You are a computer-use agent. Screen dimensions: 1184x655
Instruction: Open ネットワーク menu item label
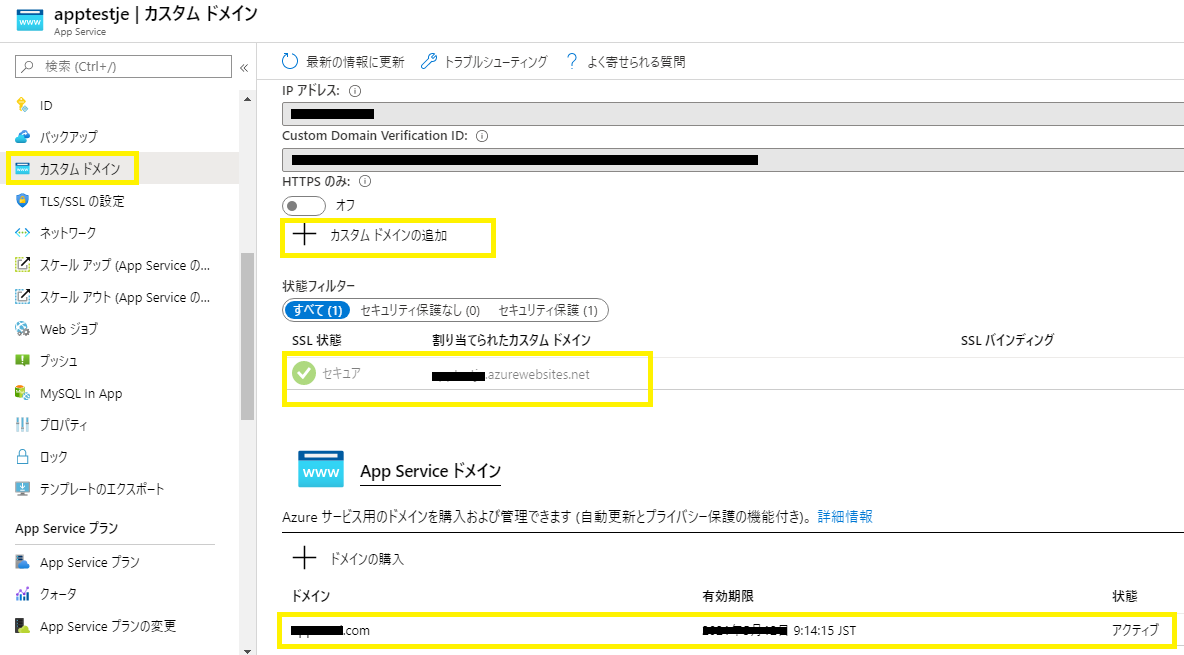pyautogui.click(x=68, y=233)
